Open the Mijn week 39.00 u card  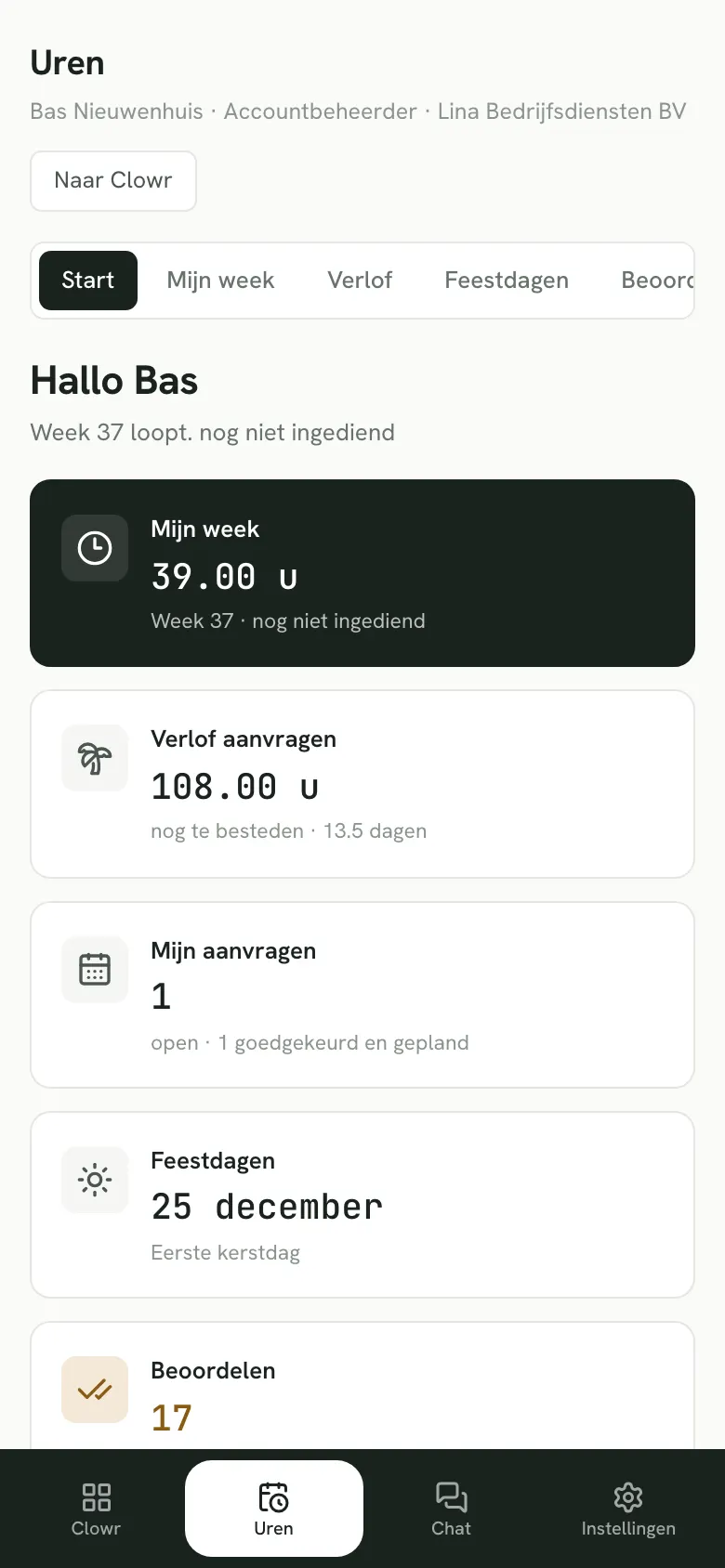tap(362, 573)
